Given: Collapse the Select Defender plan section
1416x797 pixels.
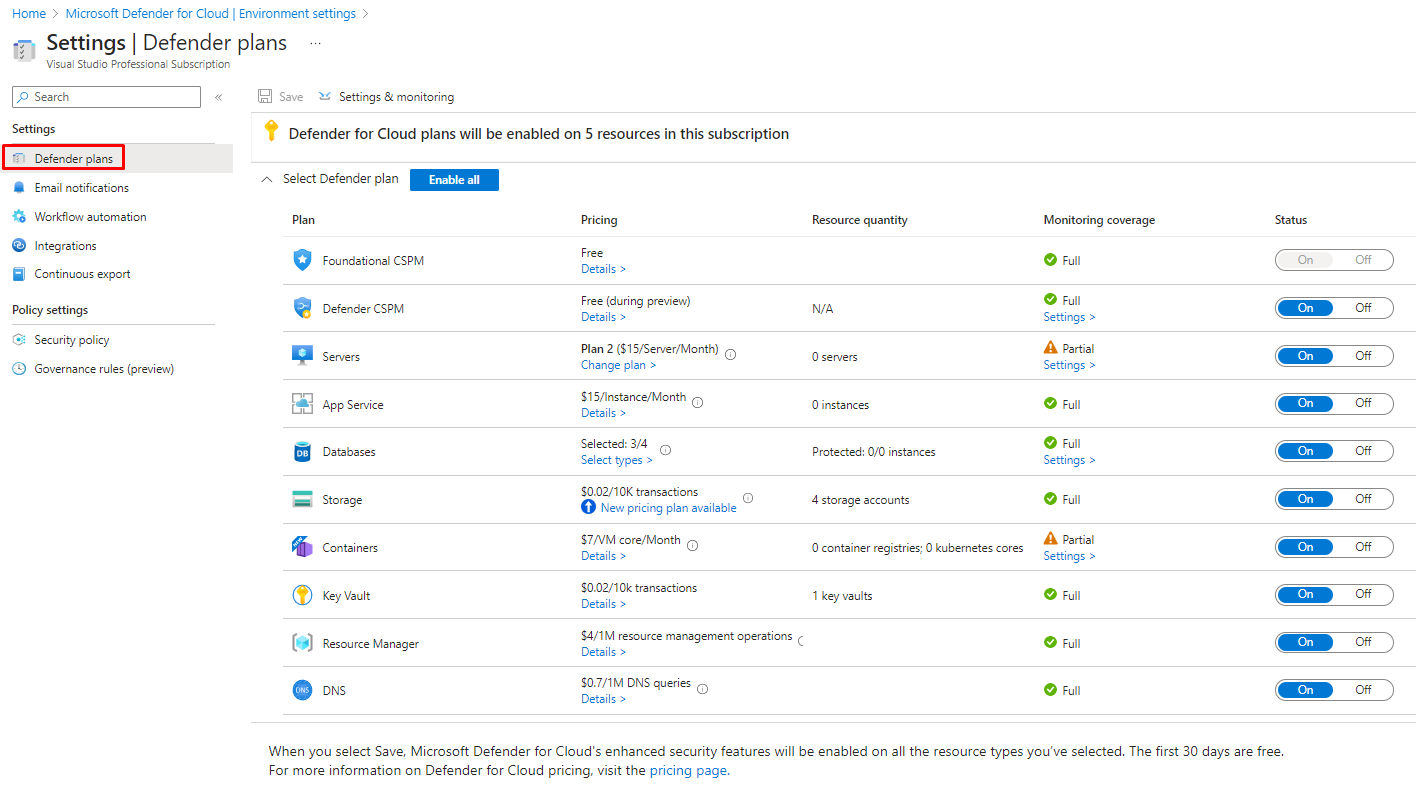Looking at the screenshot, I should (x=266, y=179).
